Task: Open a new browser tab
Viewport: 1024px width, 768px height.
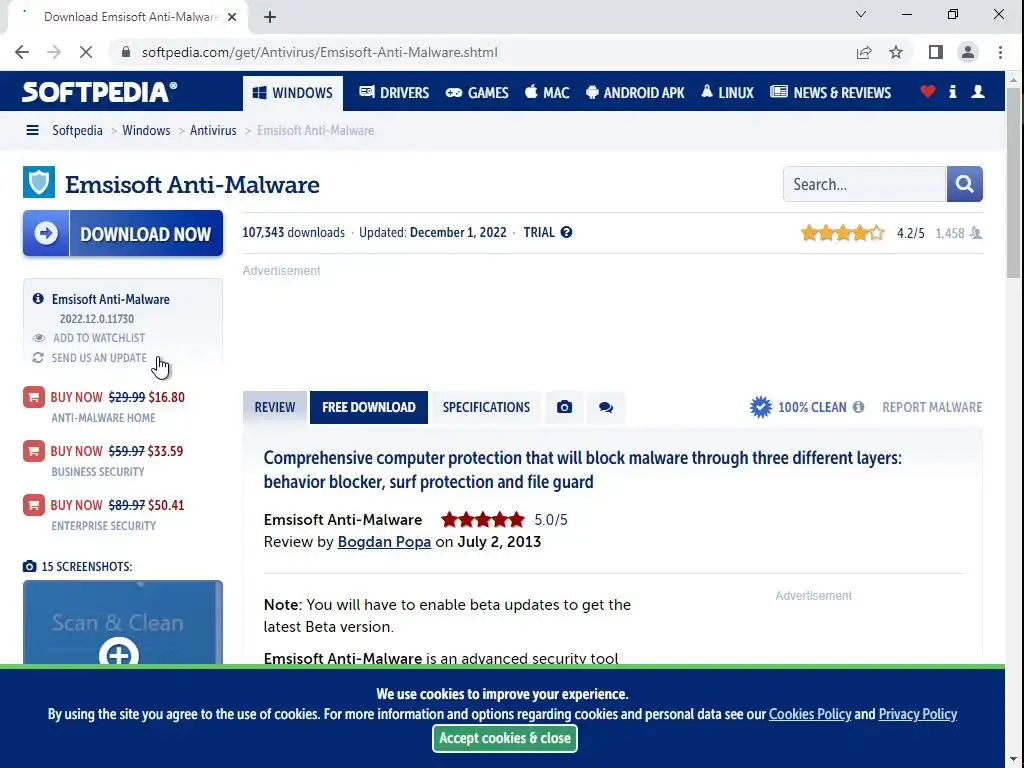Action: click(270, 17)
